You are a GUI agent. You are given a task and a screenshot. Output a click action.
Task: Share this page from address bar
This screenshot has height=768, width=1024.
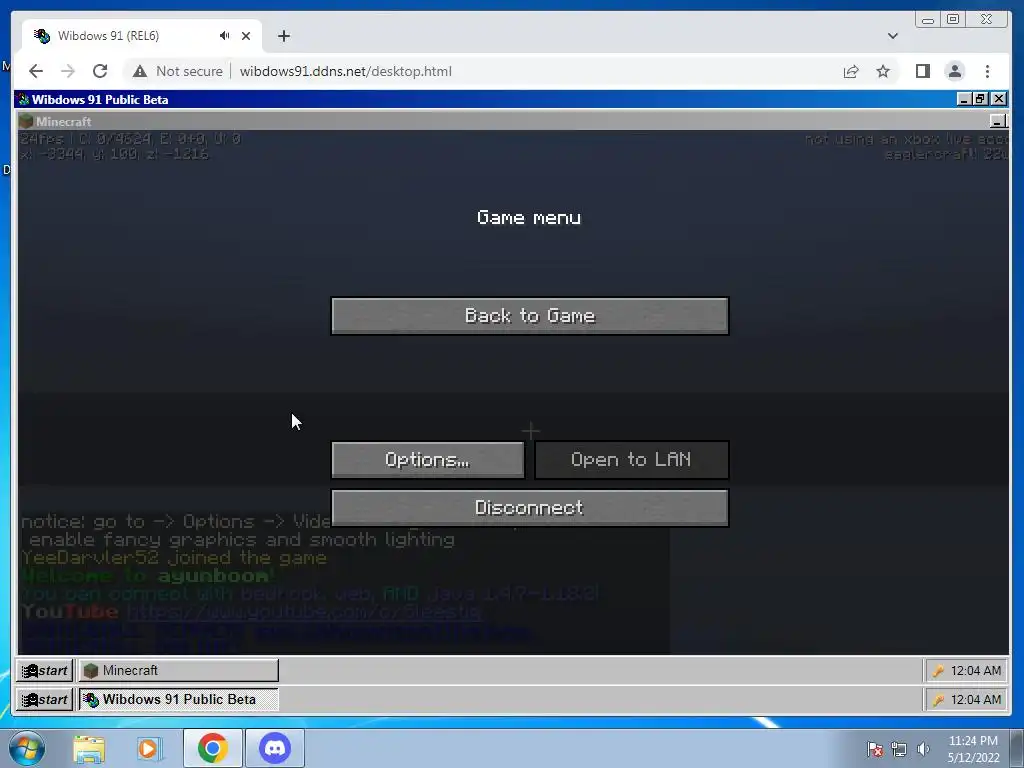[850, 71]
